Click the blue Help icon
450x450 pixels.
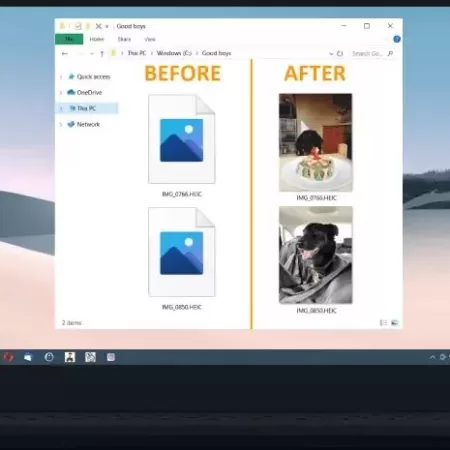point(397,39)
